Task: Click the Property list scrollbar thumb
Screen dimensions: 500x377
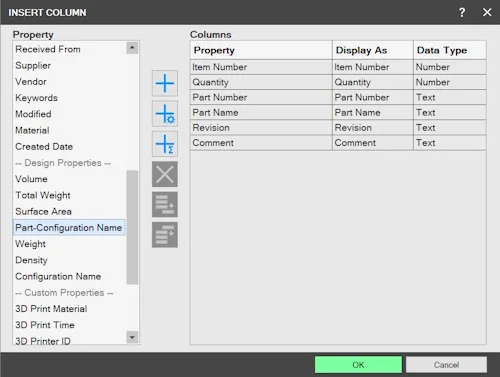Action: point(132,227)
